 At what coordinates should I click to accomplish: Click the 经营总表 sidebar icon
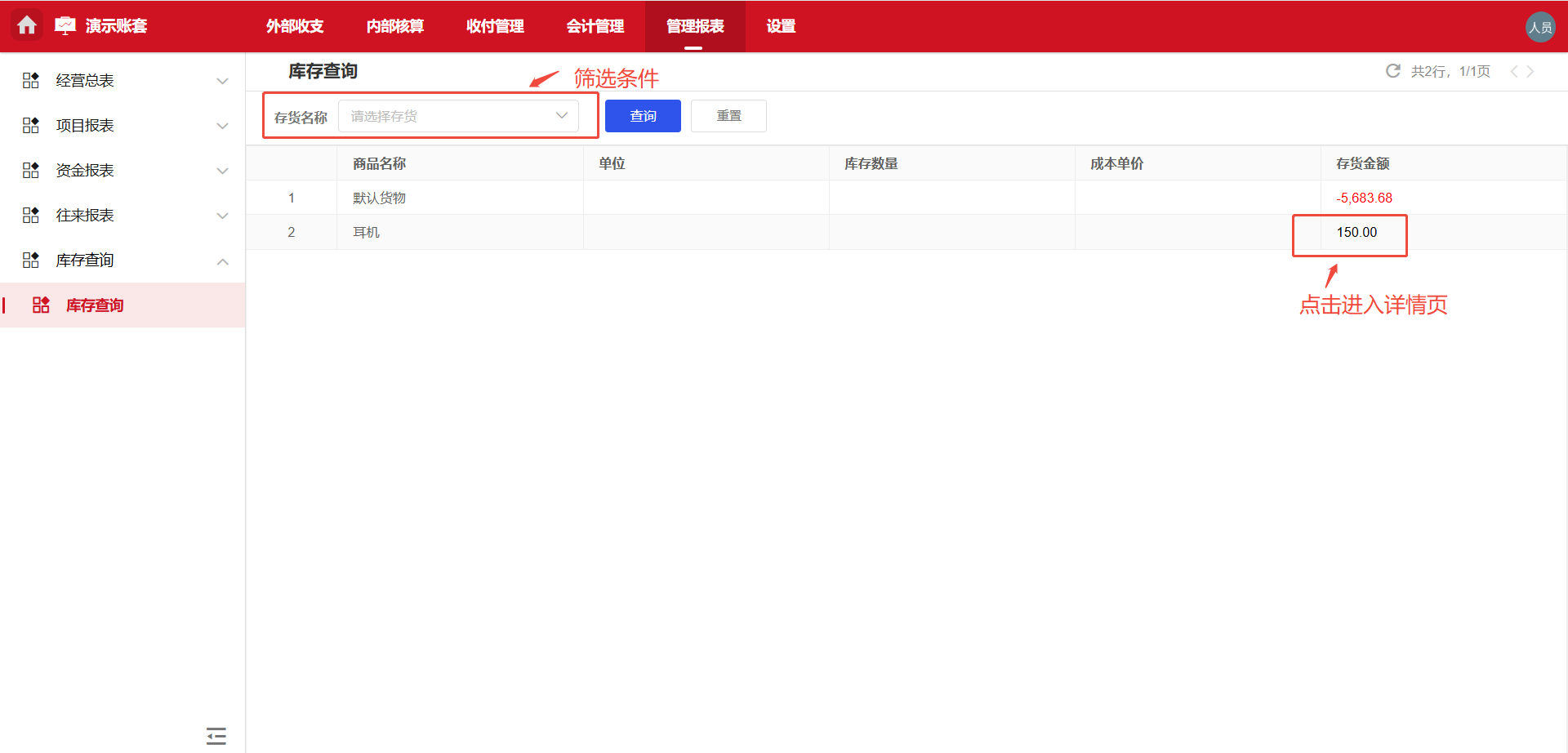30,80
